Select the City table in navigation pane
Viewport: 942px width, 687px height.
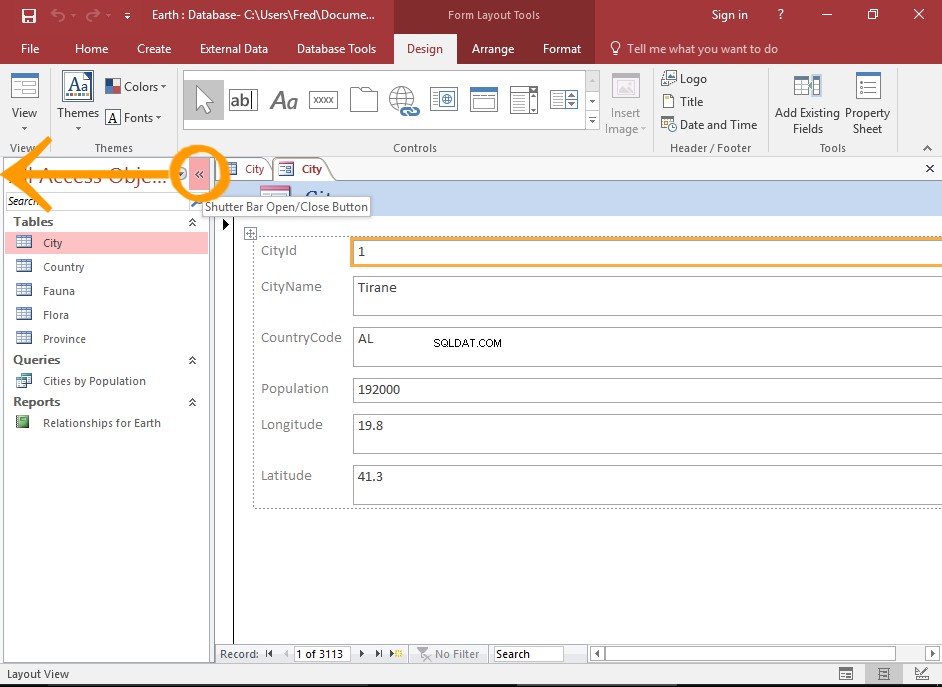pos(106,243)
